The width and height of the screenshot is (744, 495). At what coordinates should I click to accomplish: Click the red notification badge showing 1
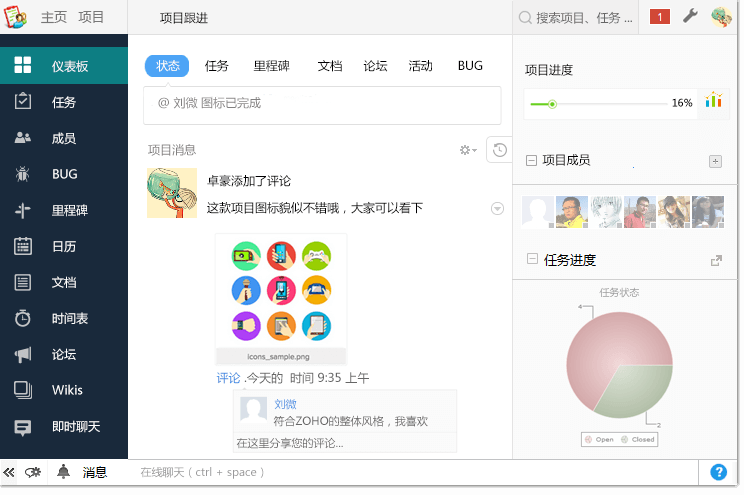(660, 17)
